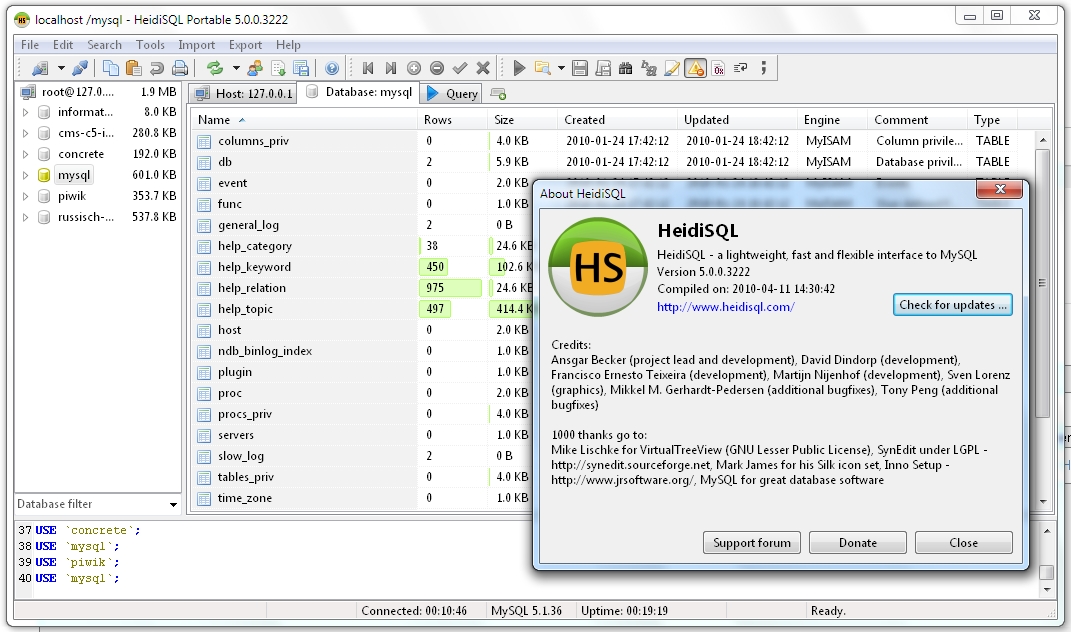Click the blue Help question icon
Image resolution: width=1071 pixels, height=632 pixels.
[x=332, y=68]
